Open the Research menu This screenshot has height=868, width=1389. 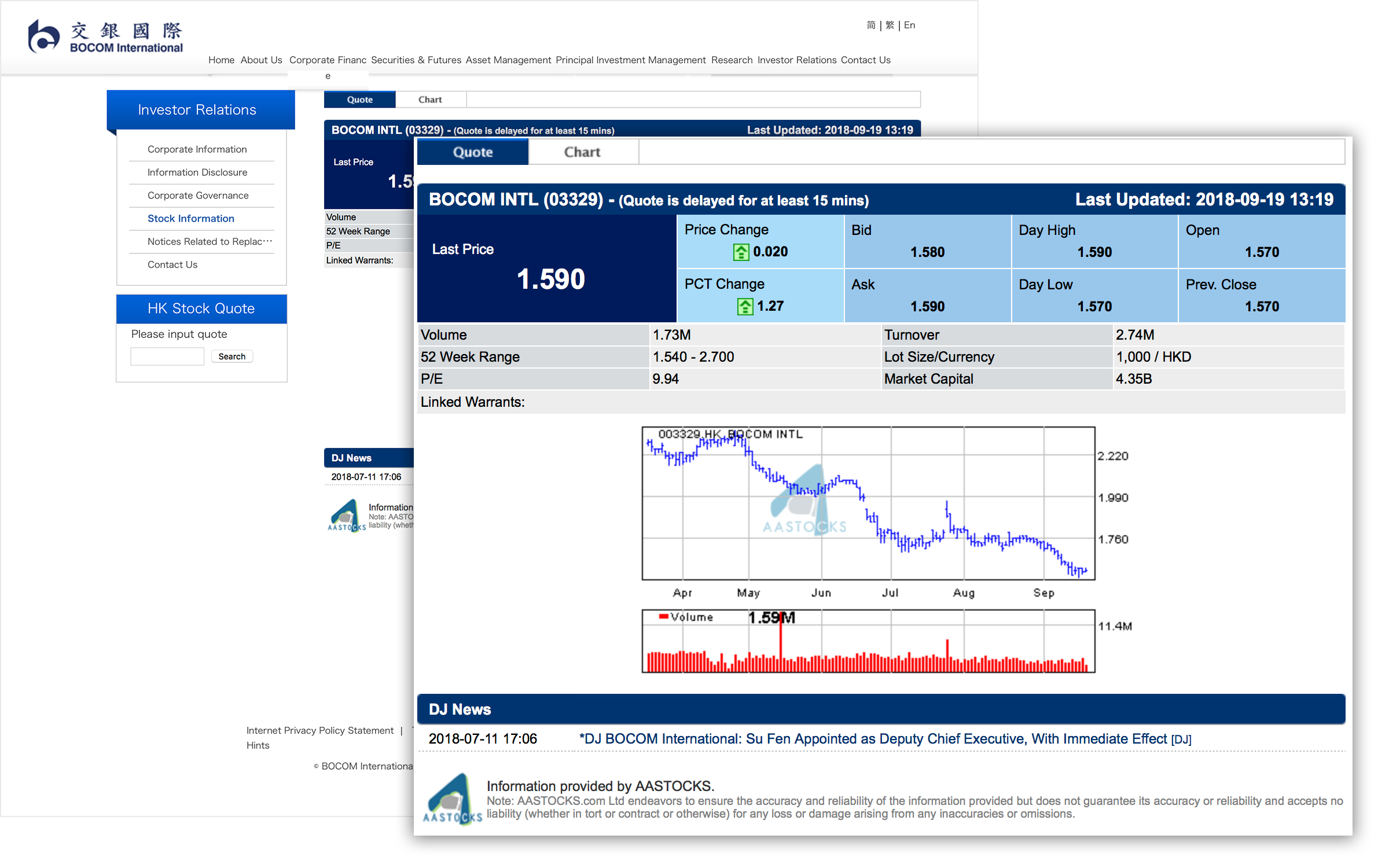coord(732,60)
